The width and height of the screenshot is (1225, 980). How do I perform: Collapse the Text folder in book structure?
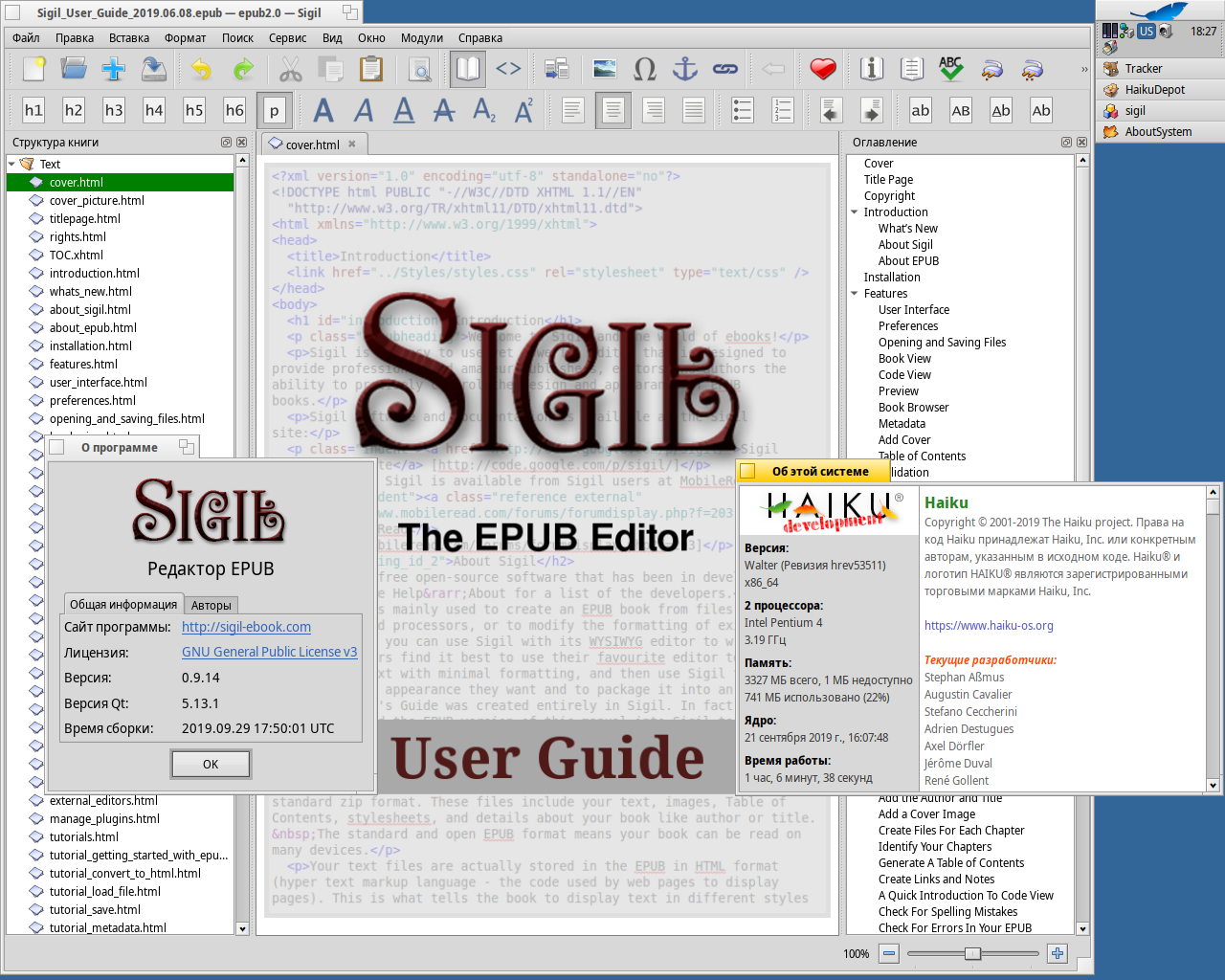point(12,165)
